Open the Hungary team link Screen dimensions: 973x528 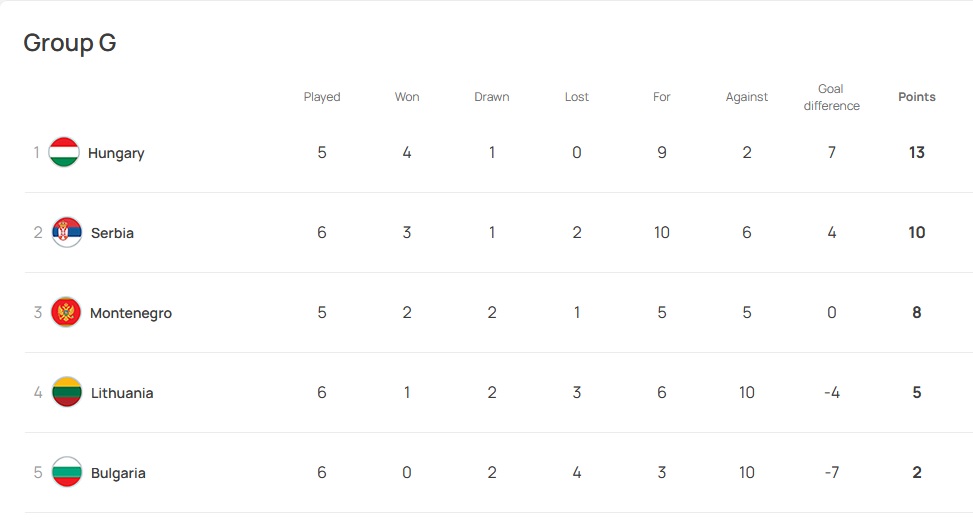pyautogui.click(x=116, y=153)
